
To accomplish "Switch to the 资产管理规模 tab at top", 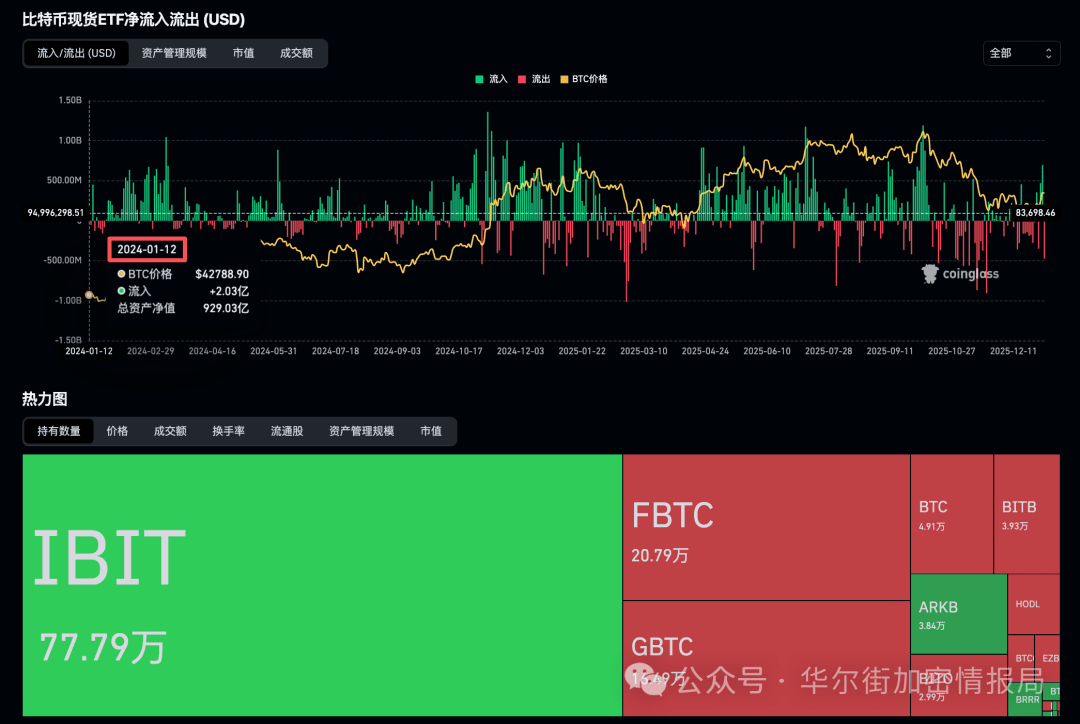I will 176,53.
